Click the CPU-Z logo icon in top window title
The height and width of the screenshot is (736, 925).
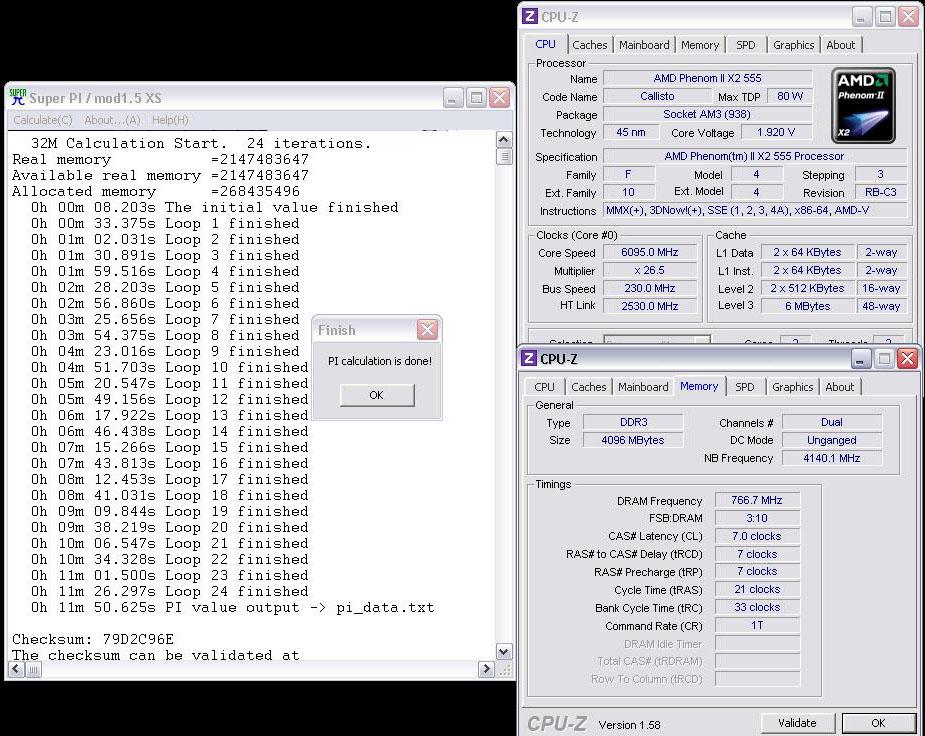530,17
